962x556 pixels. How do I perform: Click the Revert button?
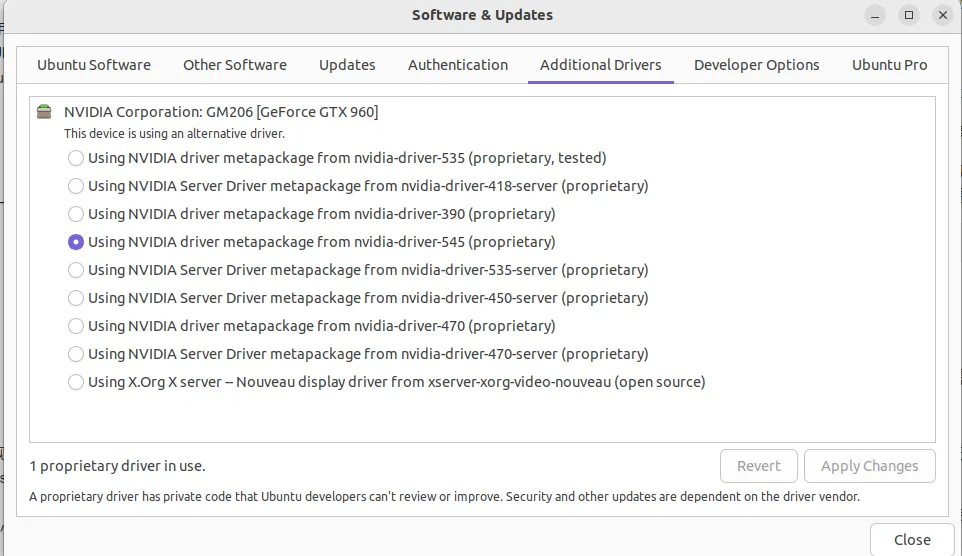point(759,466)
